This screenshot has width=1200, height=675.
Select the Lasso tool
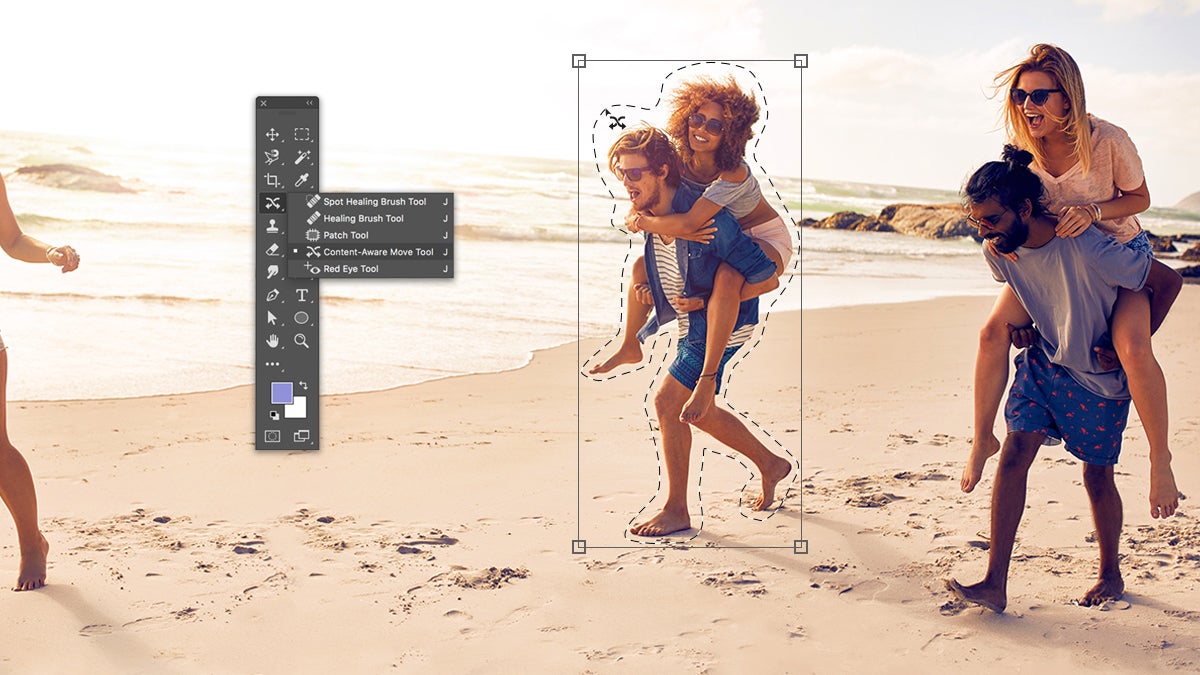pos(272,156)
